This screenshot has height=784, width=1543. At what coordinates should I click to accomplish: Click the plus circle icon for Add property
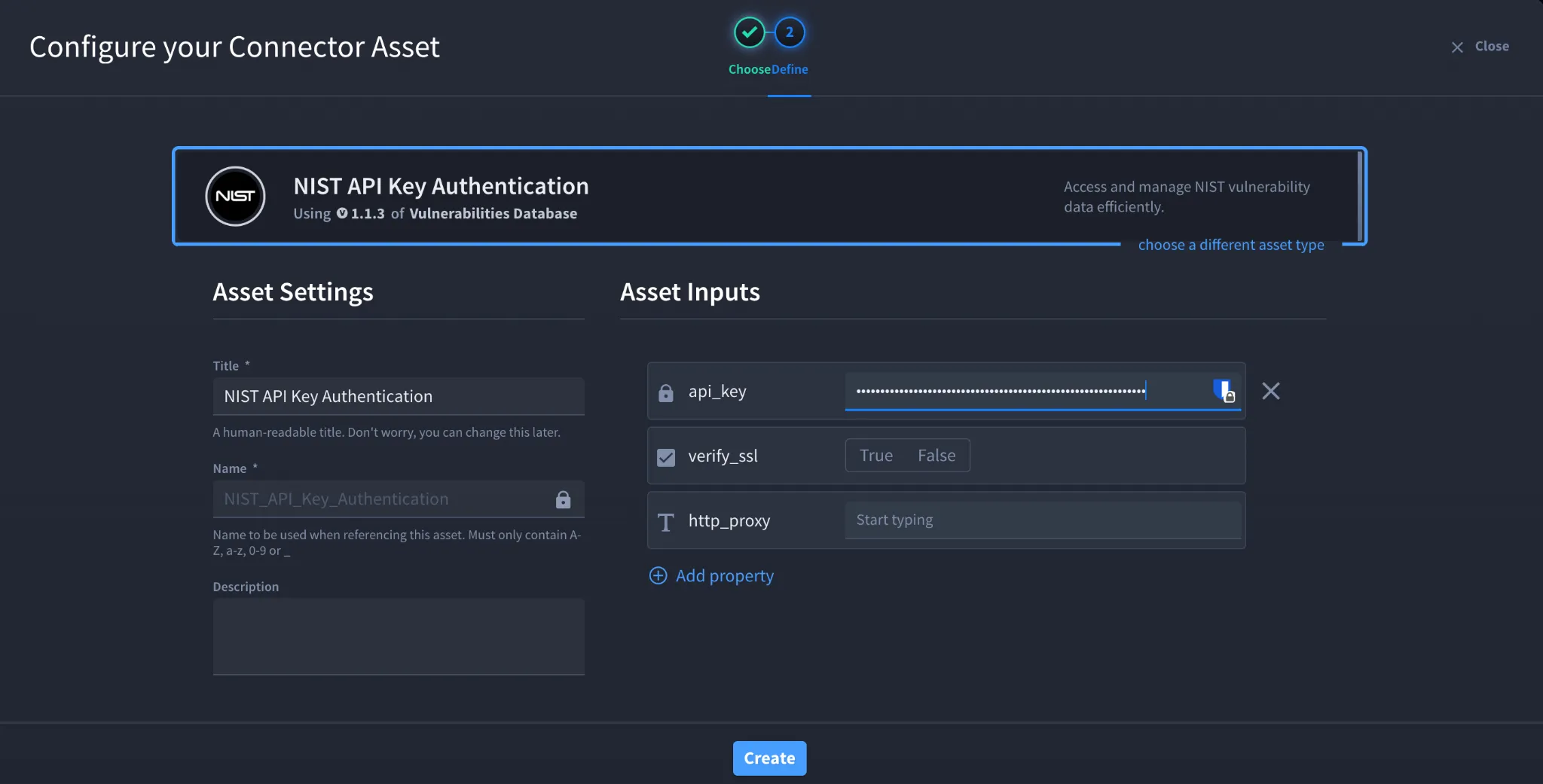(658, 576)
